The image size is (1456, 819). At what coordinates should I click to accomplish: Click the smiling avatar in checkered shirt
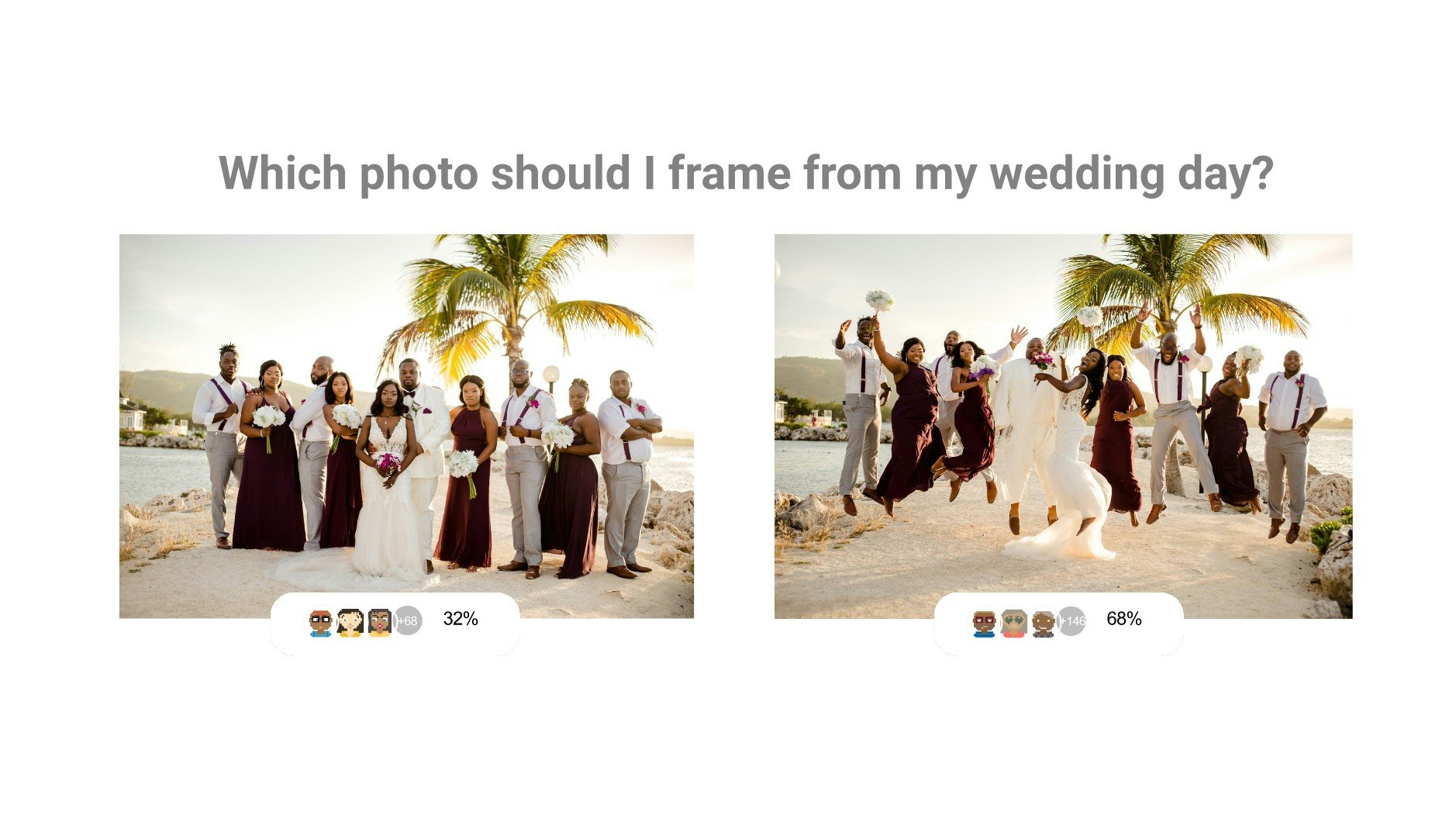pyautogui.click(x=1043, y=622)
